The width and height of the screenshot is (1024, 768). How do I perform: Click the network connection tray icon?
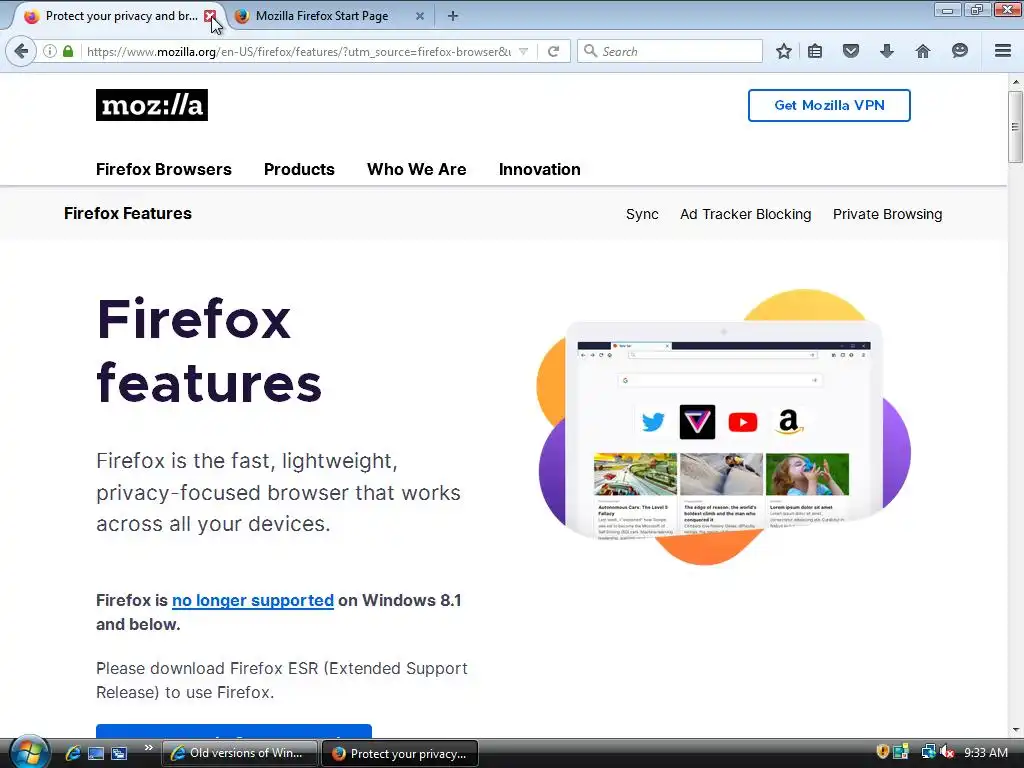(x=927, y=752)
